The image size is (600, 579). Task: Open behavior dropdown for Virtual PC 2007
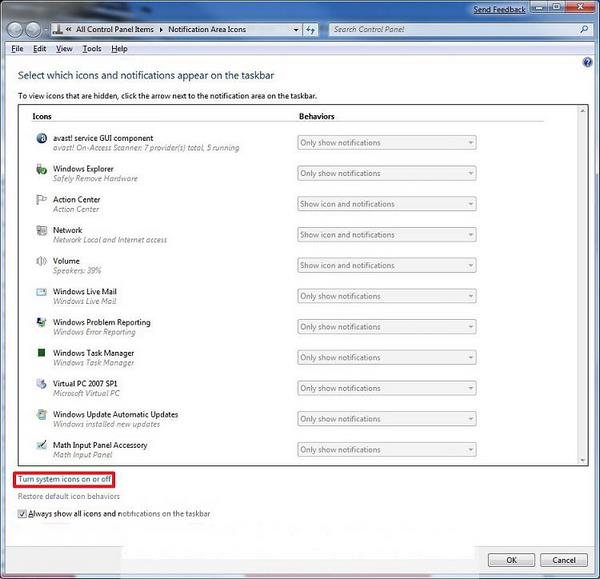coord(386,388)
